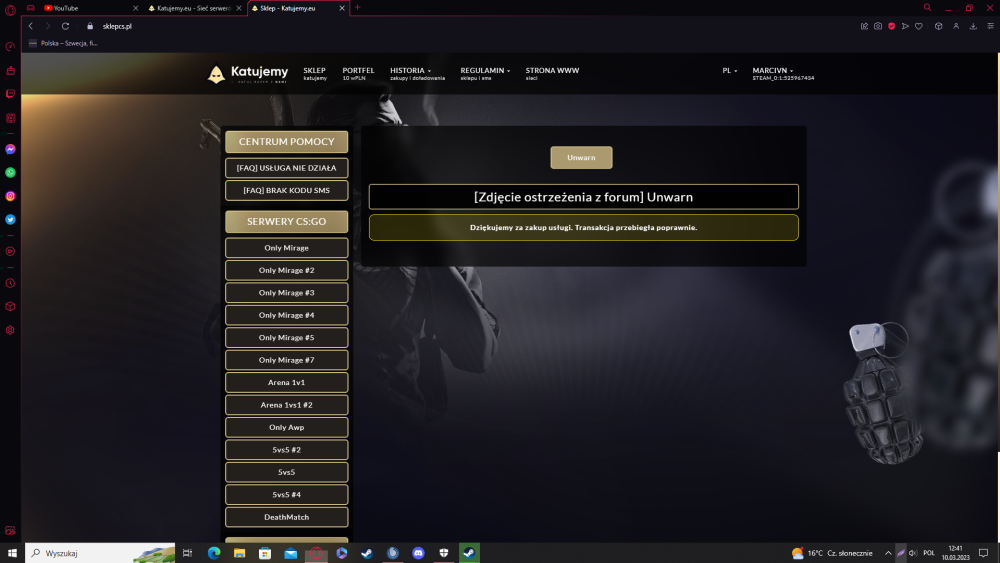Screen dimensions: 1000x563
Task: Select the Only Awp server
Action: pyautogui.click(x=286, y=427)
